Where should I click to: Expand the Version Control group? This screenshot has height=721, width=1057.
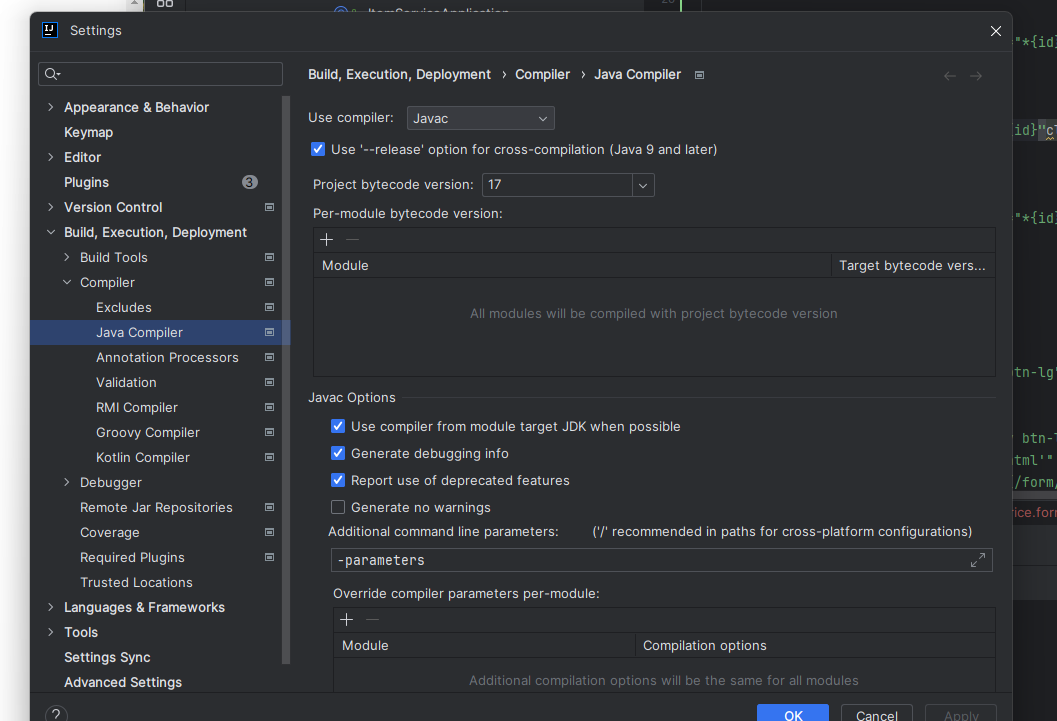tap(51, 207)
